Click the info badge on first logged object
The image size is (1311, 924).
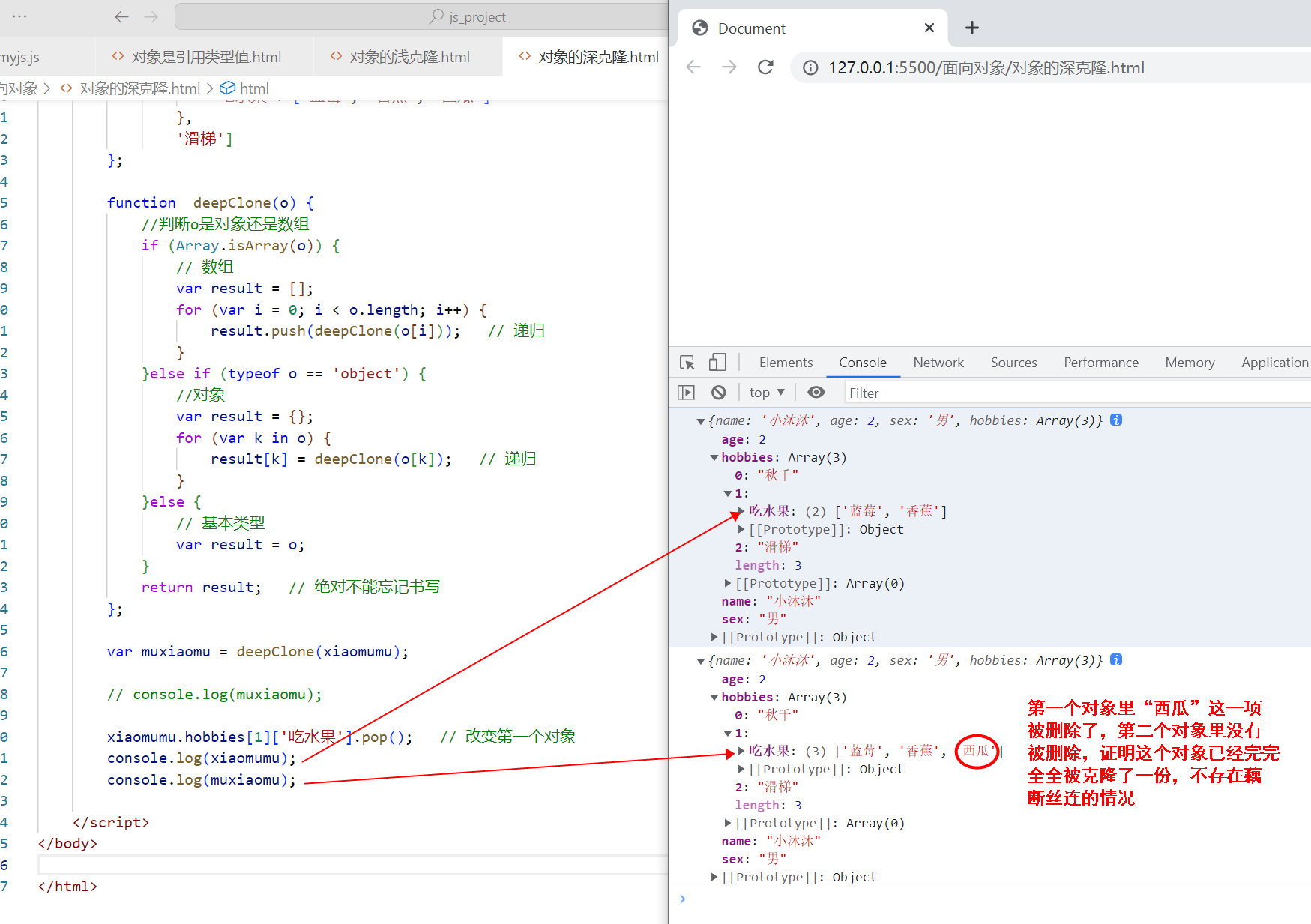(x=1116, y=420)
